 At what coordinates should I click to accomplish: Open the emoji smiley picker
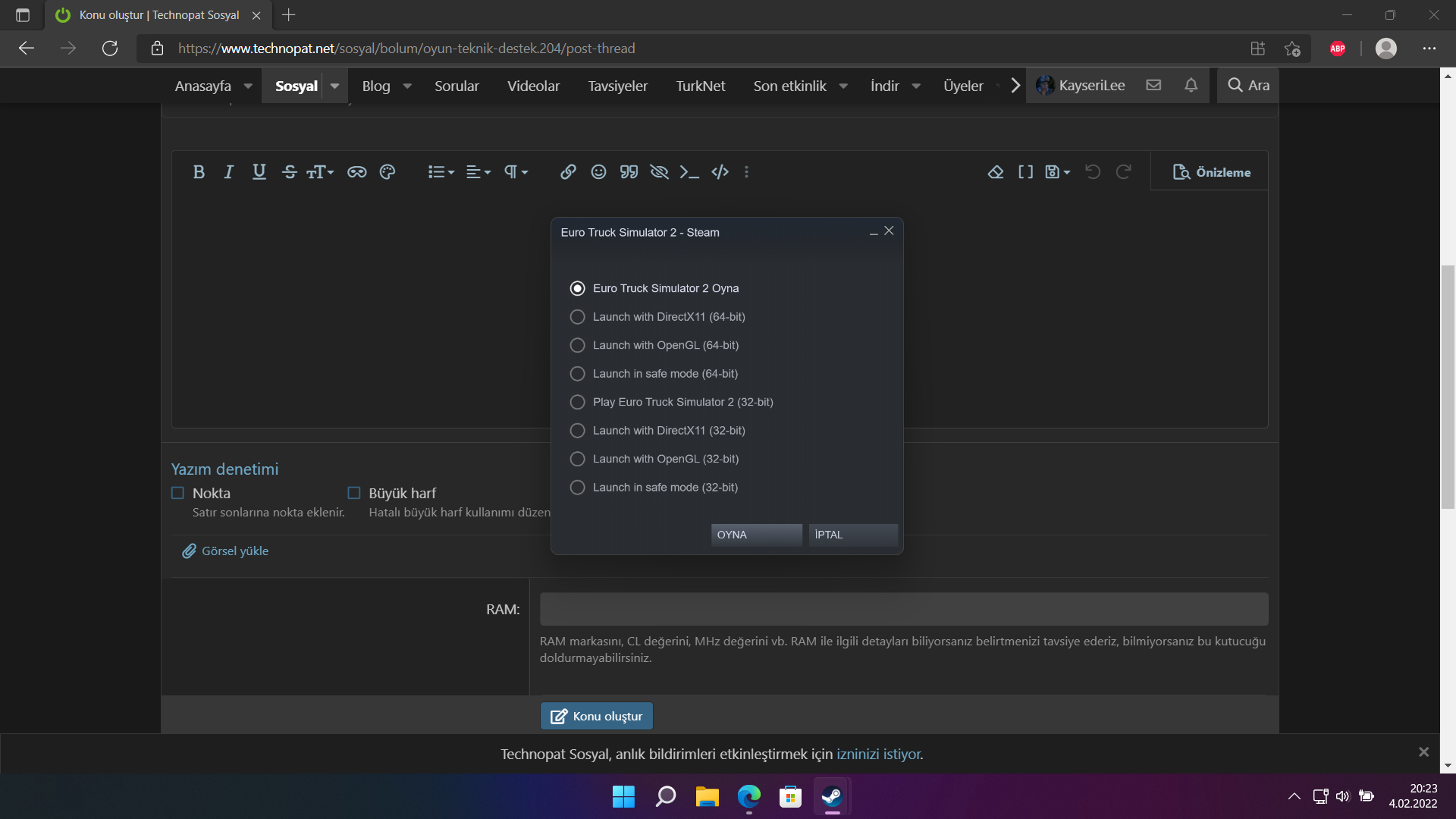point(598,172)
